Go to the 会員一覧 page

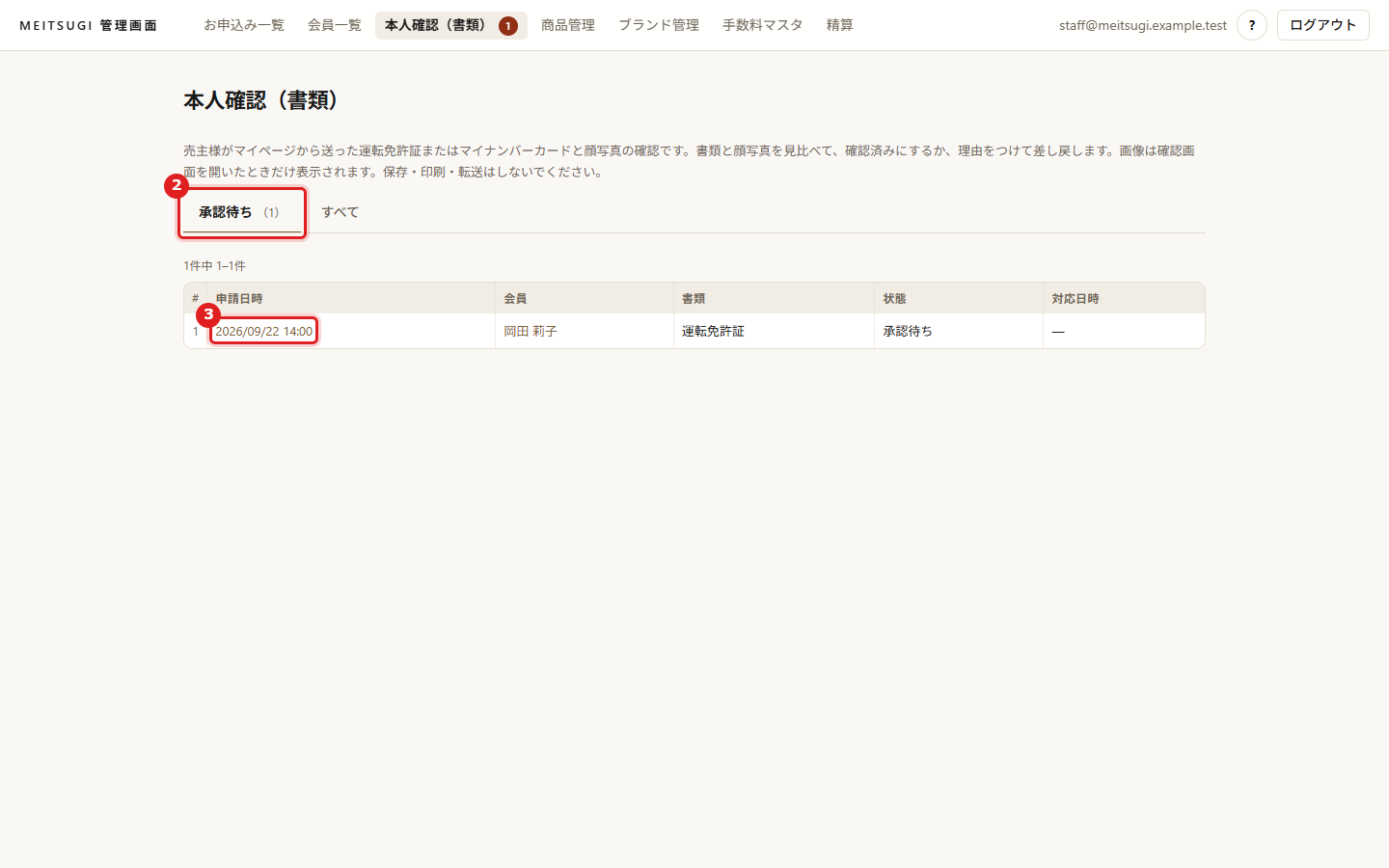click(x=335, y=25)
